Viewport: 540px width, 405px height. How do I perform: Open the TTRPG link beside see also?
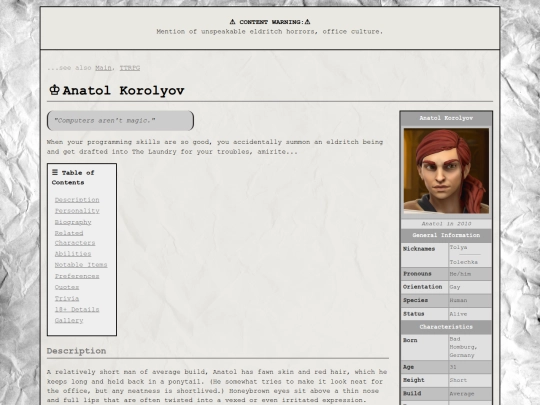(x=130, y=68)
